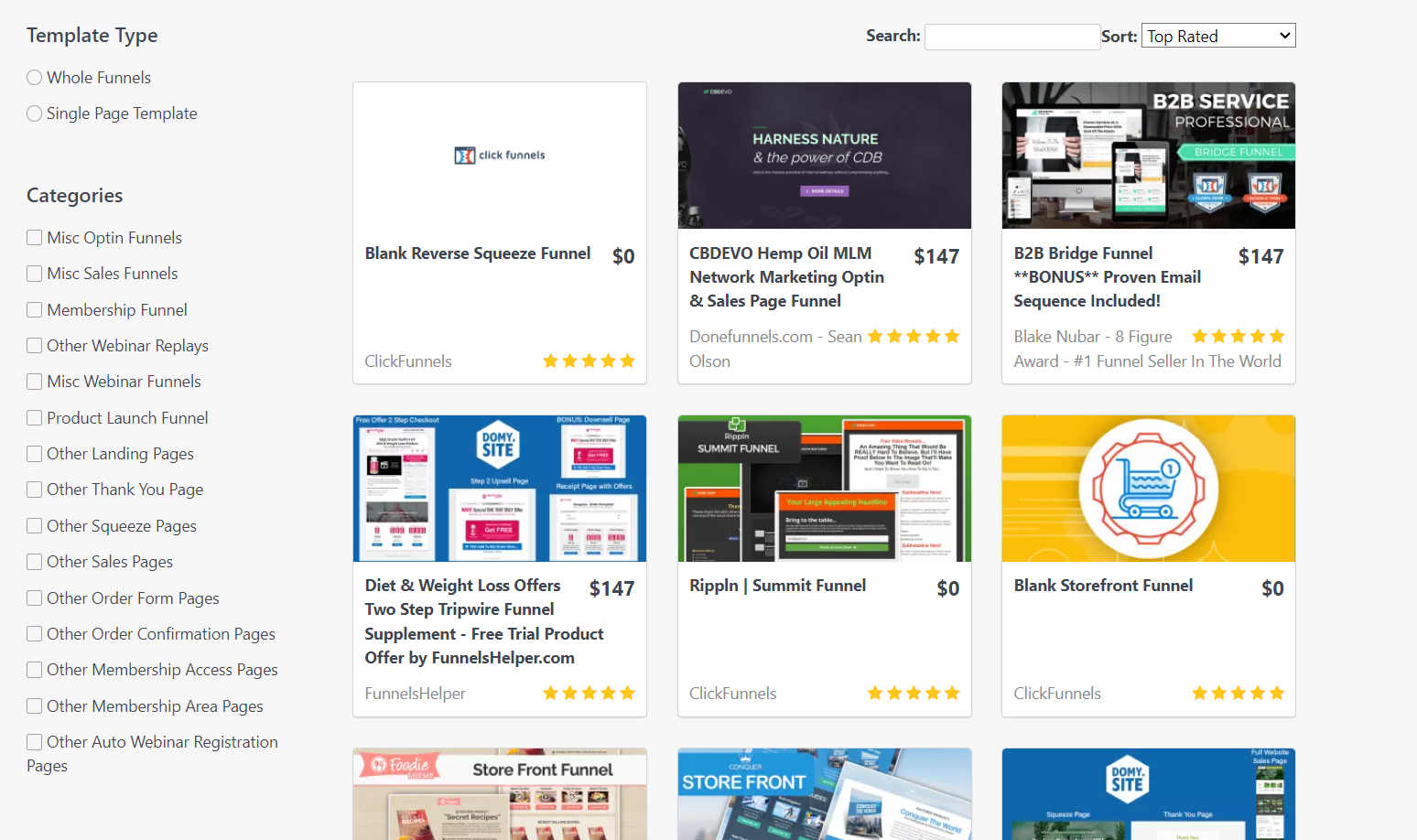
Task: Click star rating on Diet & Weight Loss card
Action: [x=589, y=694]
